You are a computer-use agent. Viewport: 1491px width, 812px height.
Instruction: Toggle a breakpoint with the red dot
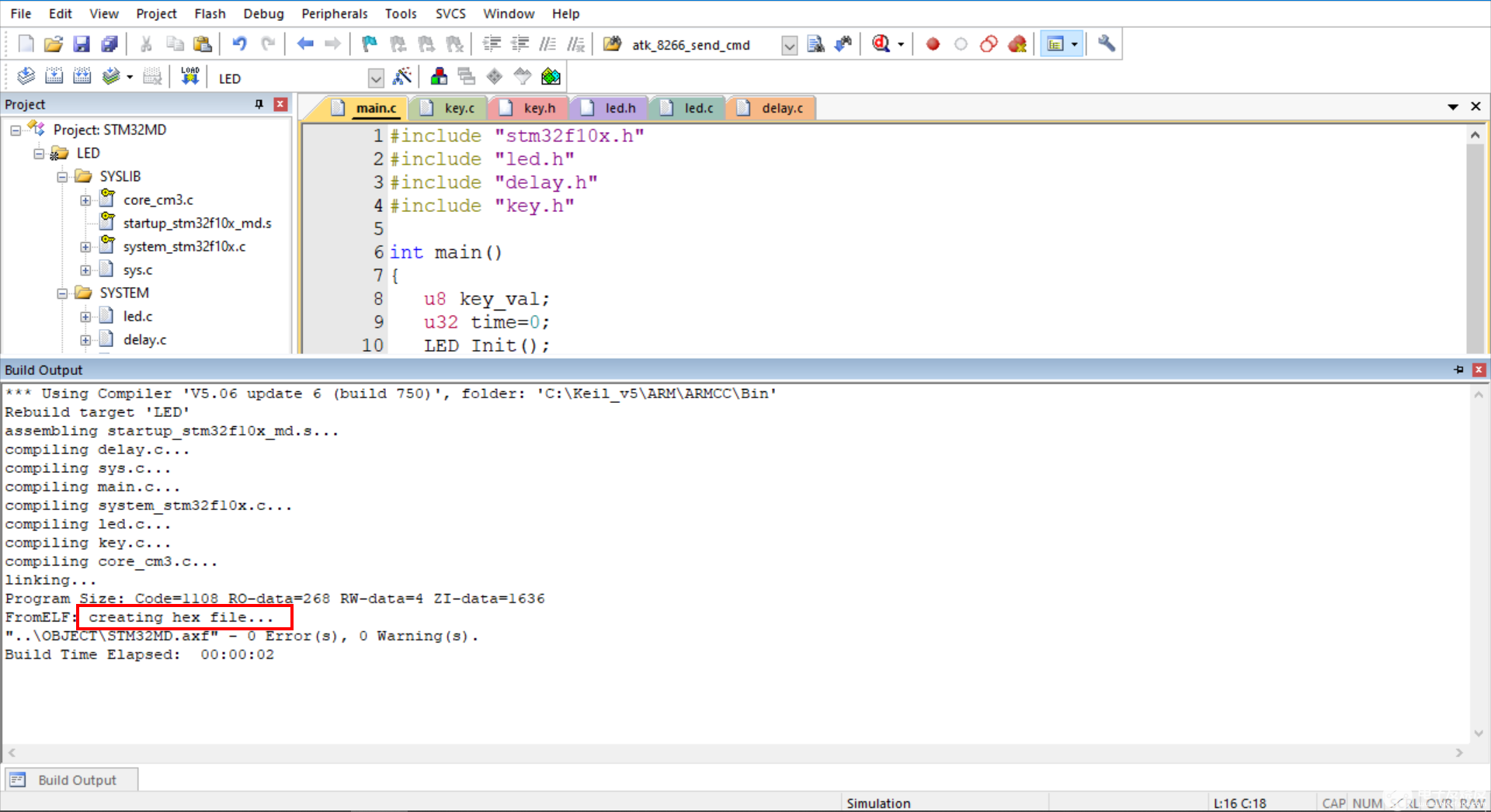[933, 44]
